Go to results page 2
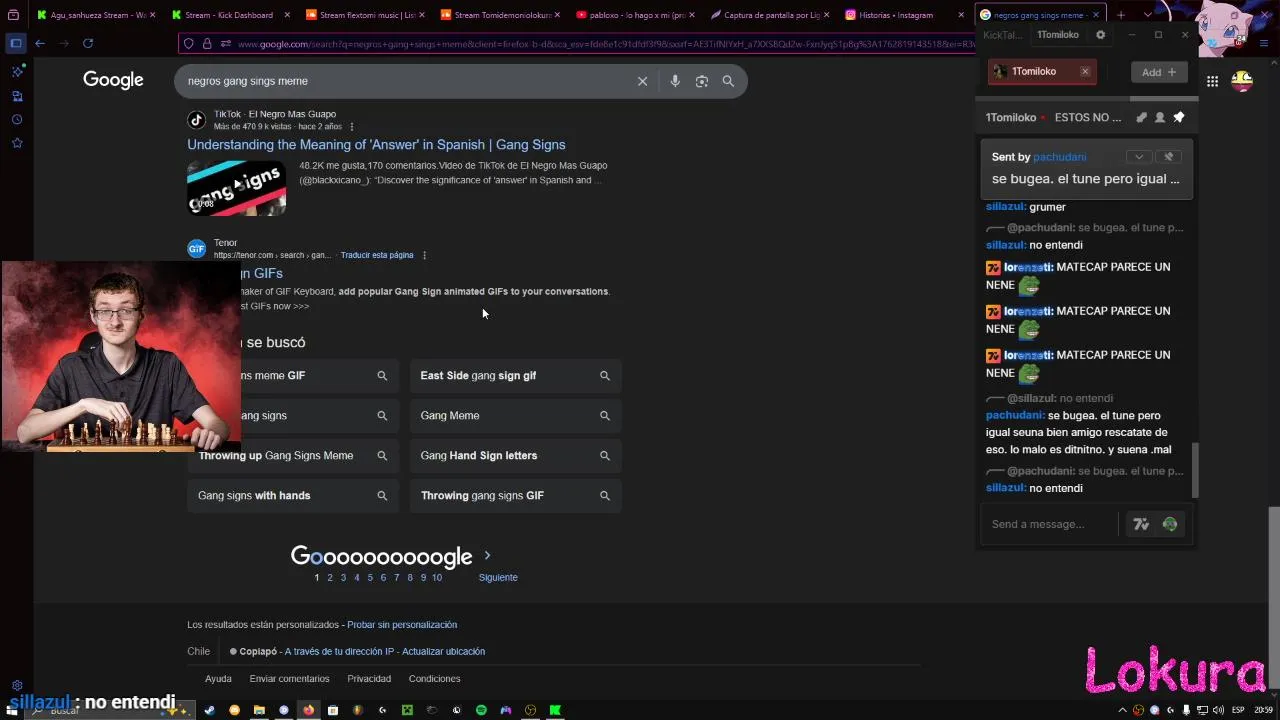Screen dimensions: 1280x720 click(330, 577)
